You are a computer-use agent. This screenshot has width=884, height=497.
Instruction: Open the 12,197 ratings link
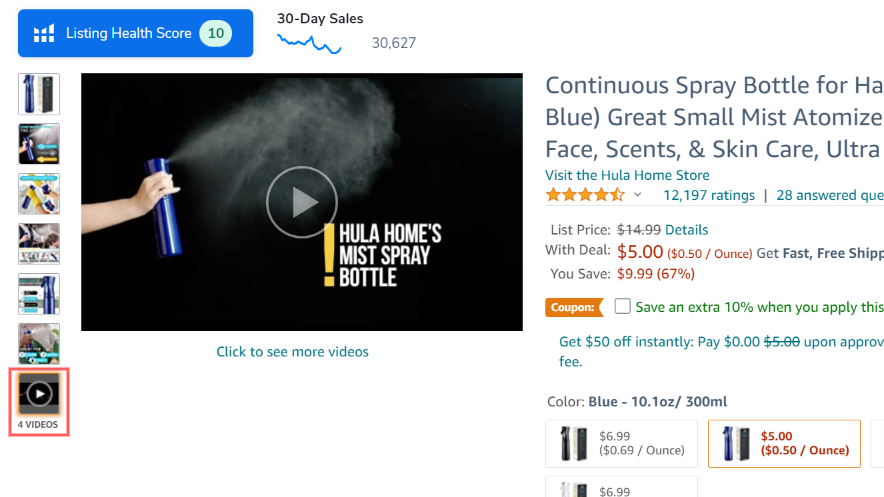708,195
